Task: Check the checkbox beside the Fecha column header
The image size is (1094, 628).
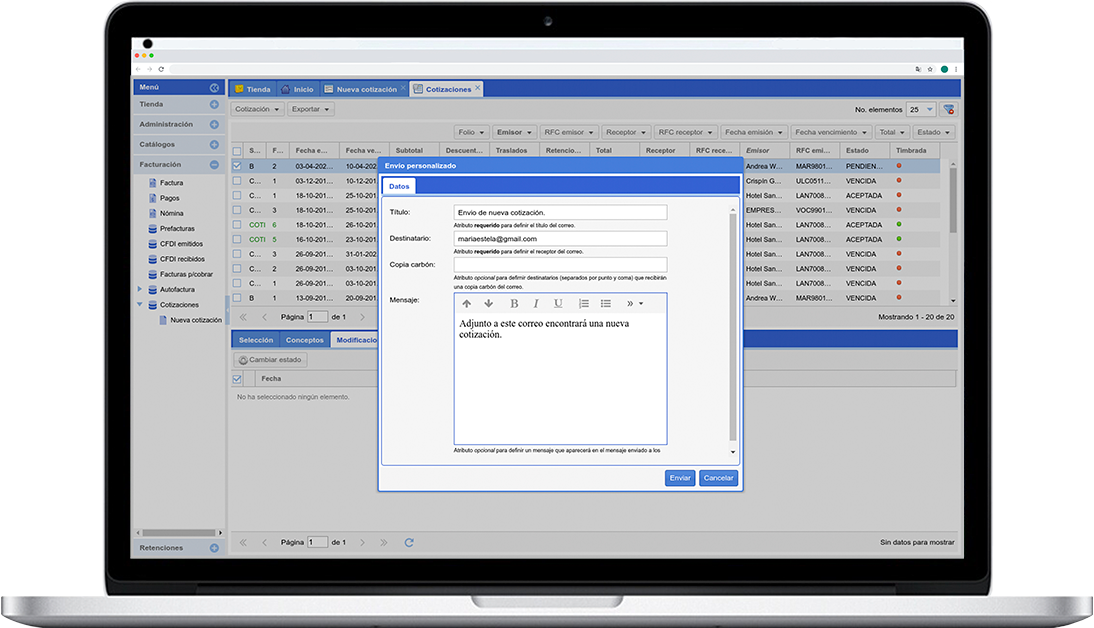Action: 237,379
